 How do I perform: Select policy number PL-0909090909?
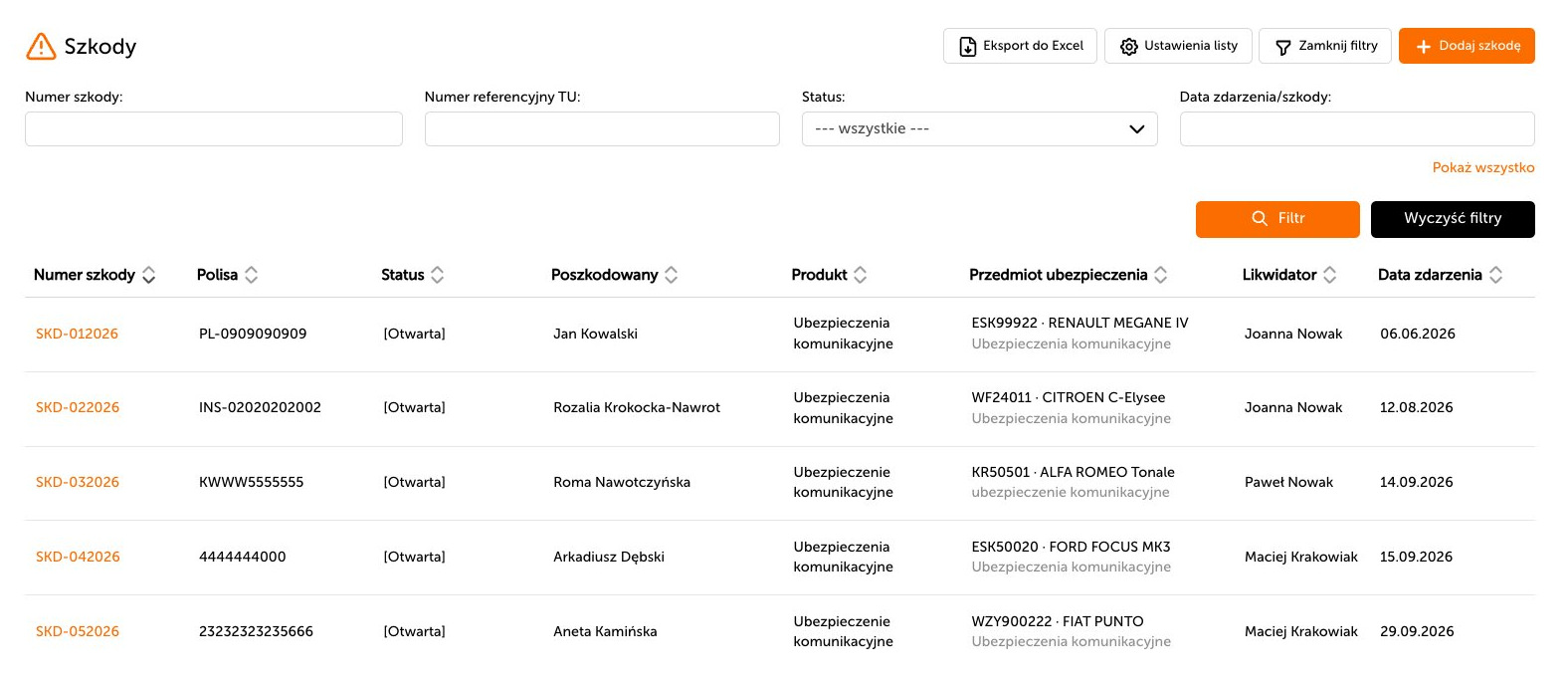point(253,334)
